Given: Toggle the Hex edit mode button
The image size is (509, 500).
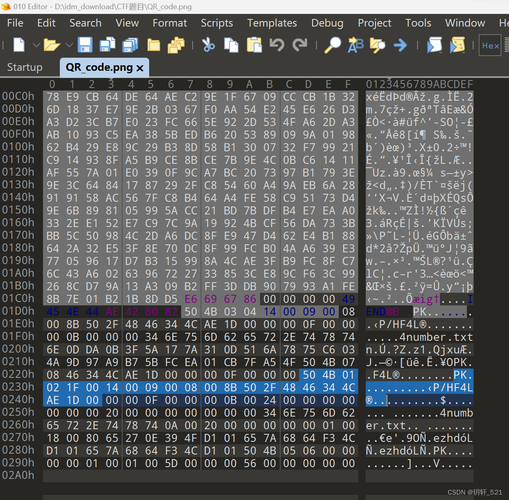Looking at the screenshot, I should pyautogui.click(x=490, y=45).
